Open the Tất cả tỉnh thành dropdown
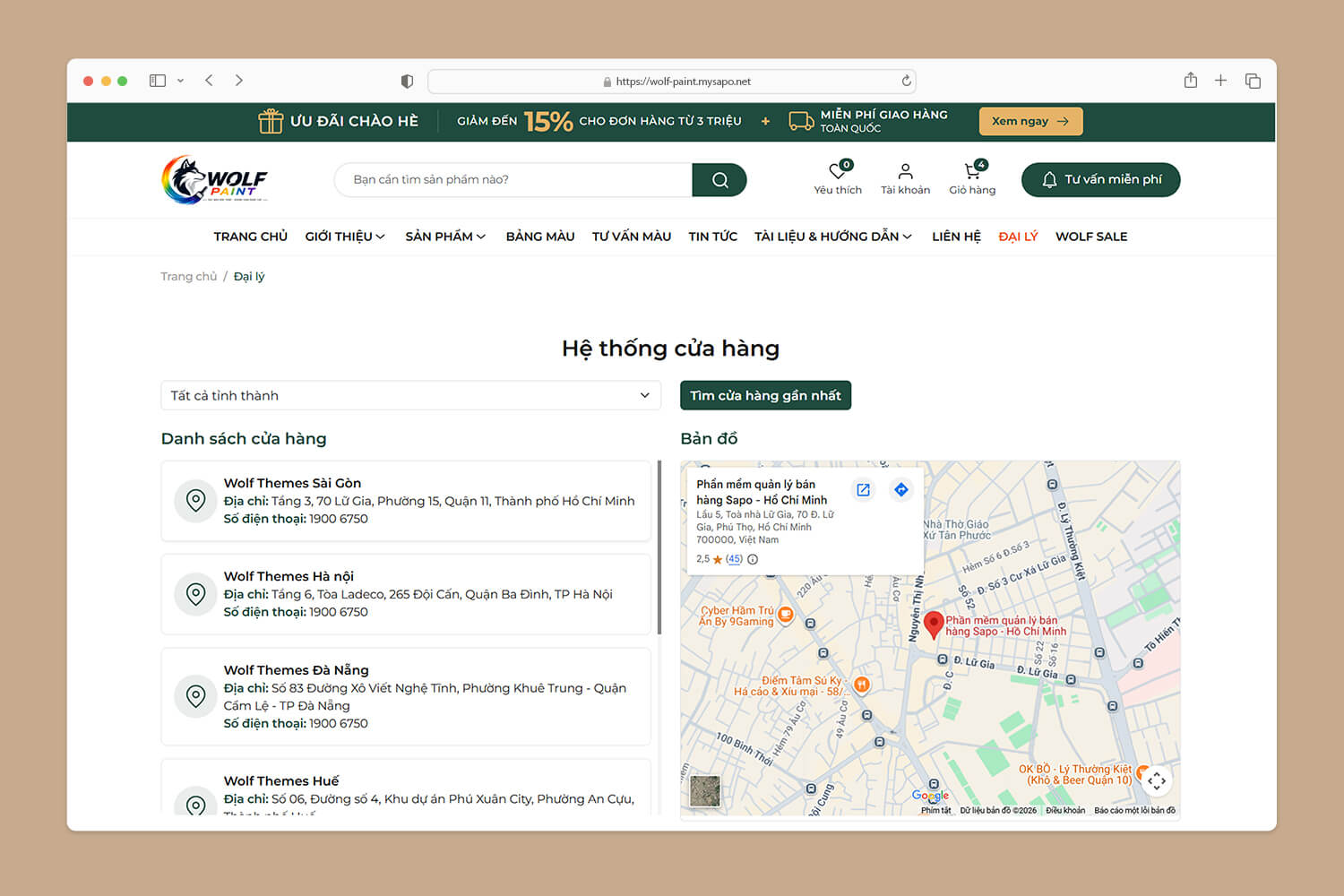1344x896 pixels. (411, 395)
